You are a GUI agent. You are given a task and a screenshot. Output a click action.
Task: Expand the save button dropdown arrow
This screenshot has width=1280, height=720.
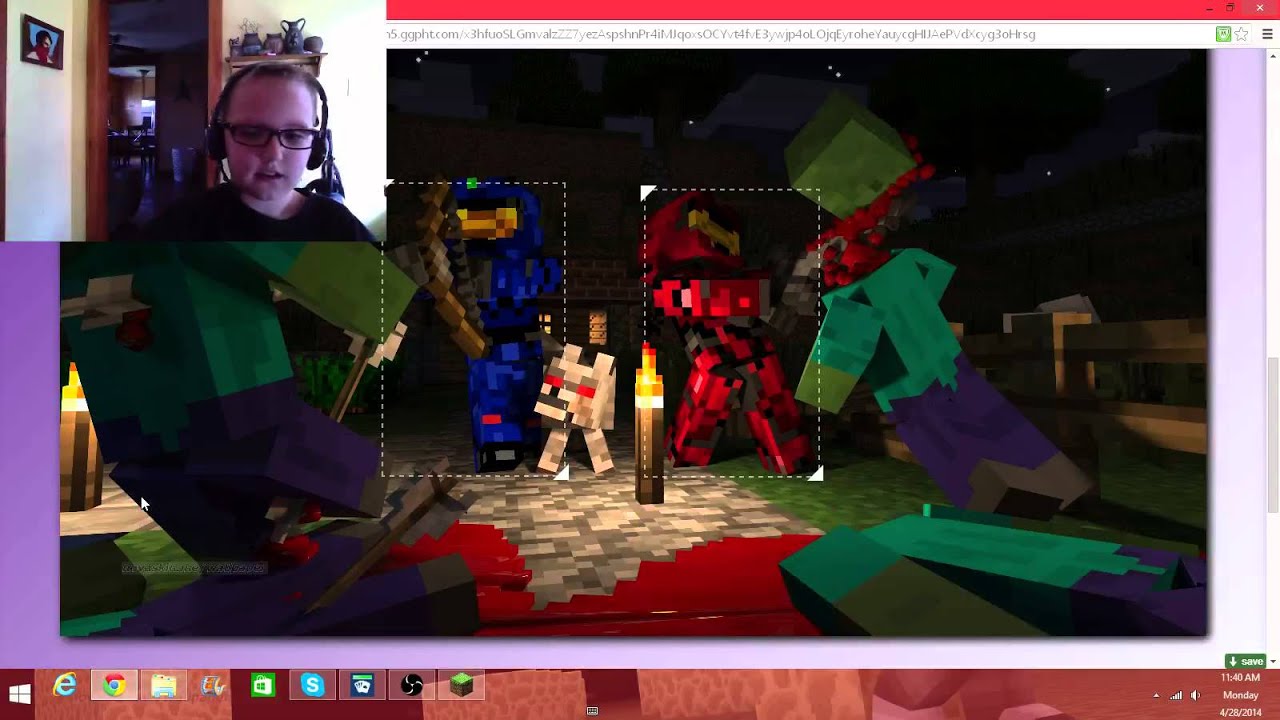pos(1272,661)
